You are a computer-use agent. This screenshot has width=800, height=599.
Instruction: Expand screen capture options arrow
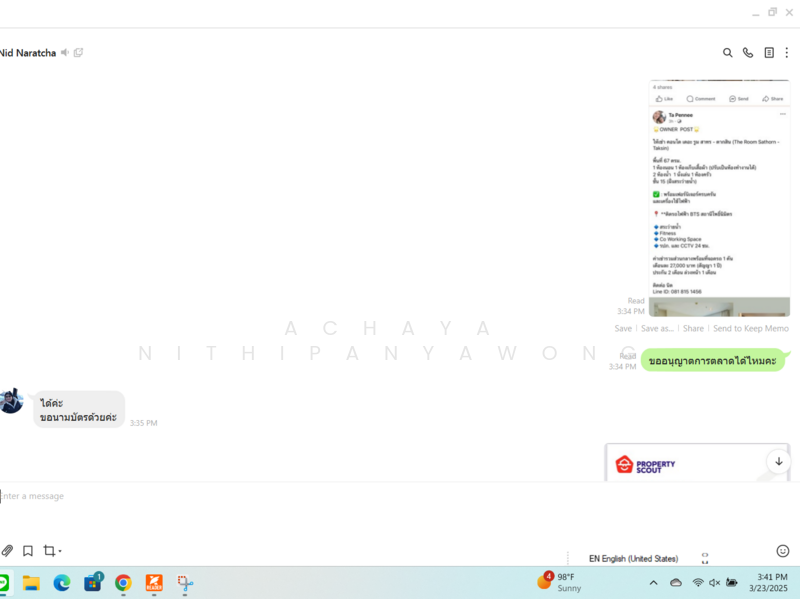pyautogui.click(x=60, y=552)
